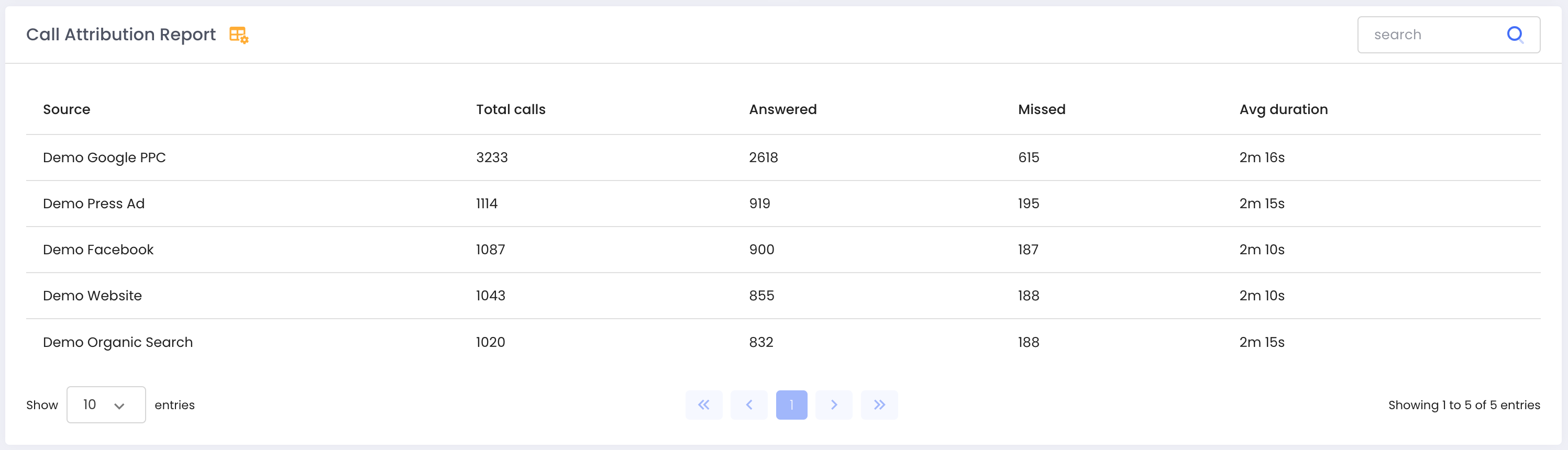Sort by Avg duration column header
The image size is (1568, 450).
(1283, 109)
